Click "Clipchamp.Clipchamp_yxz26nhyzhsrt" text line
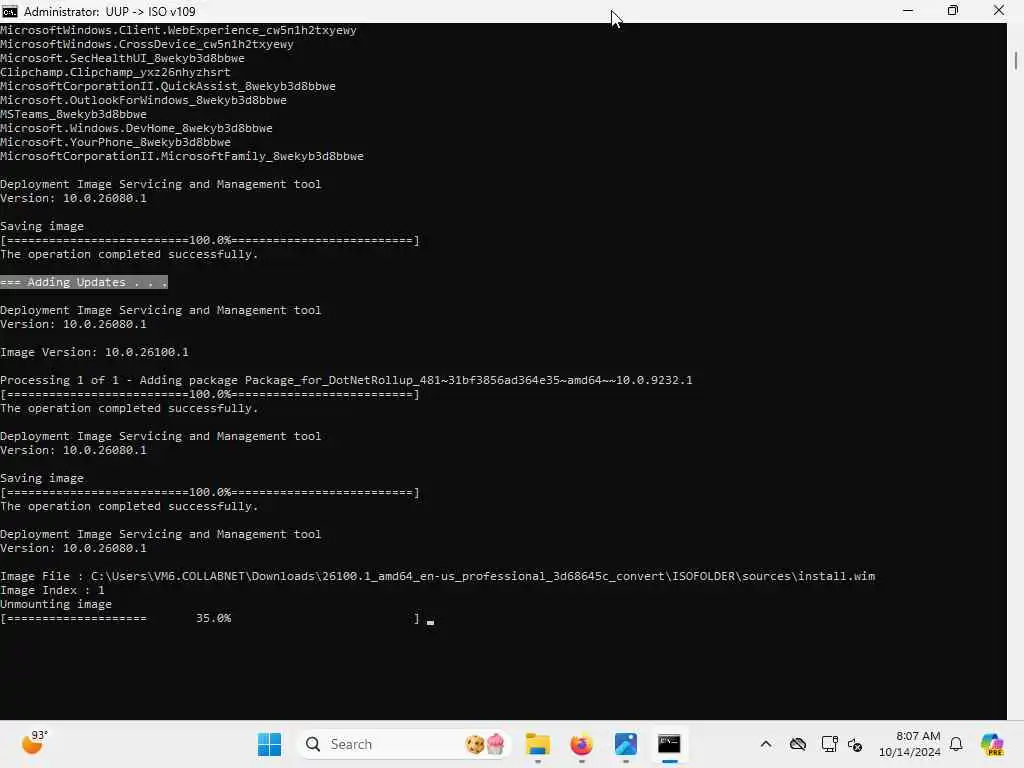Image resolution: width=1024 pixels, height=768 pixels. click(115, 72)
